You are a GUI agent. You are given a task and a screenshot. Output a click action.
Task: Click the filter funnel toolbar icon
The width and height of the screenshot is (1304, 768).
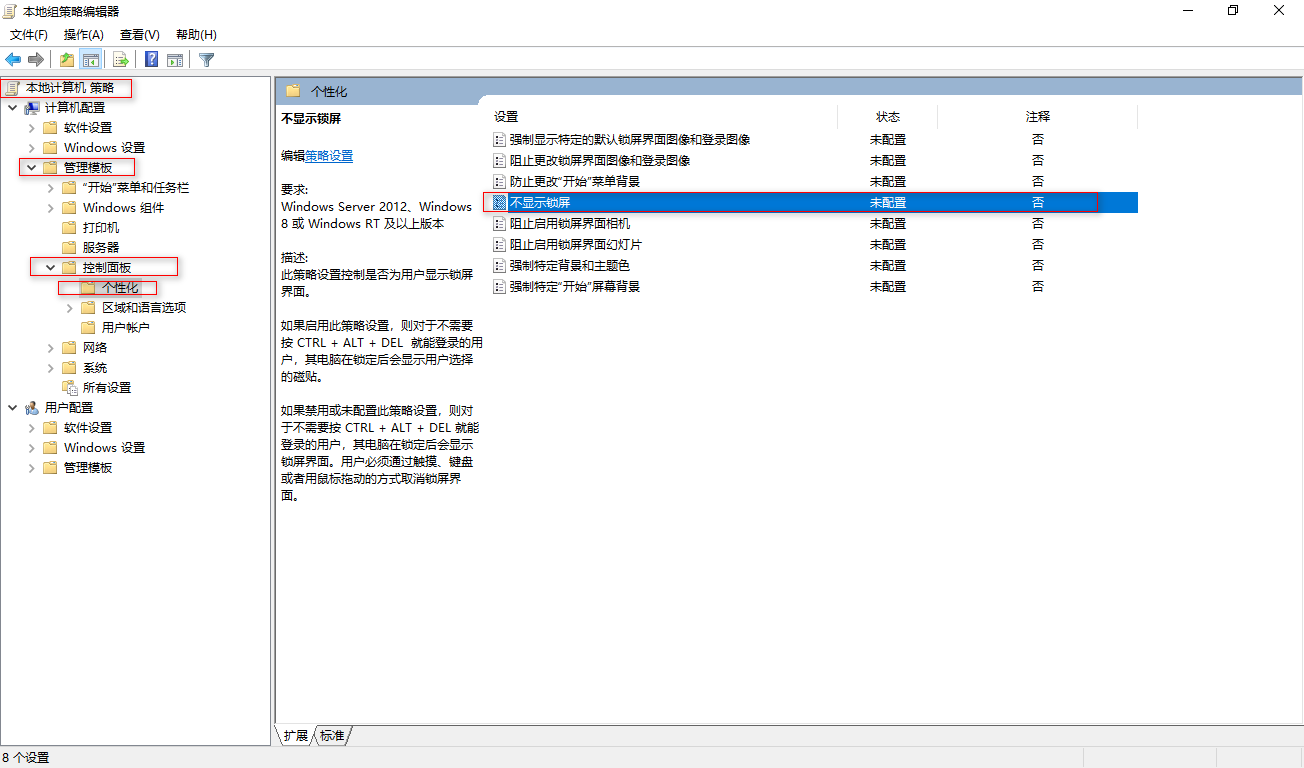point(207,59)
